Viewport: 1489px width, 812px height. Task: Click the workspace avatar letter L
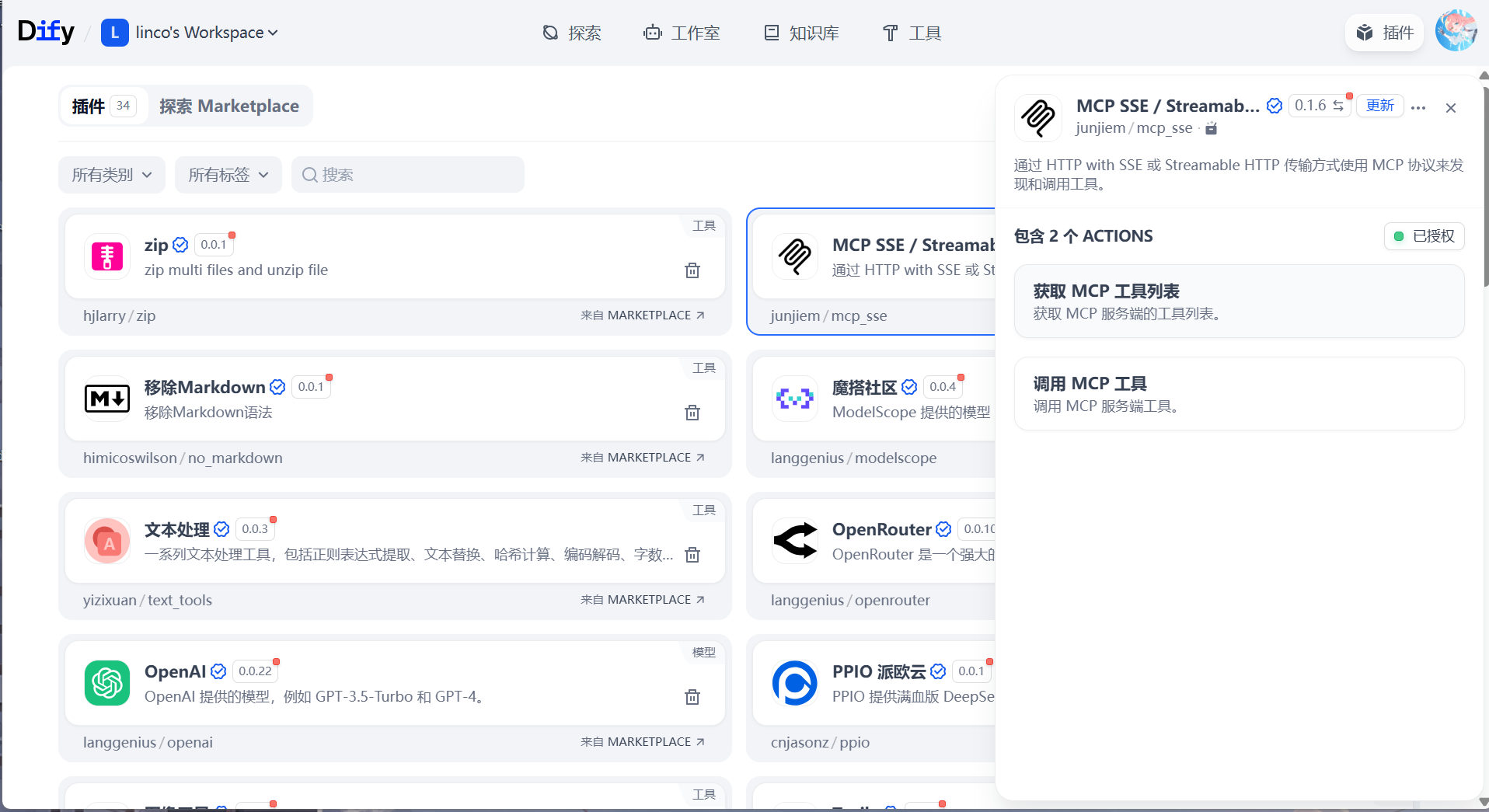(x=115, y=33)
